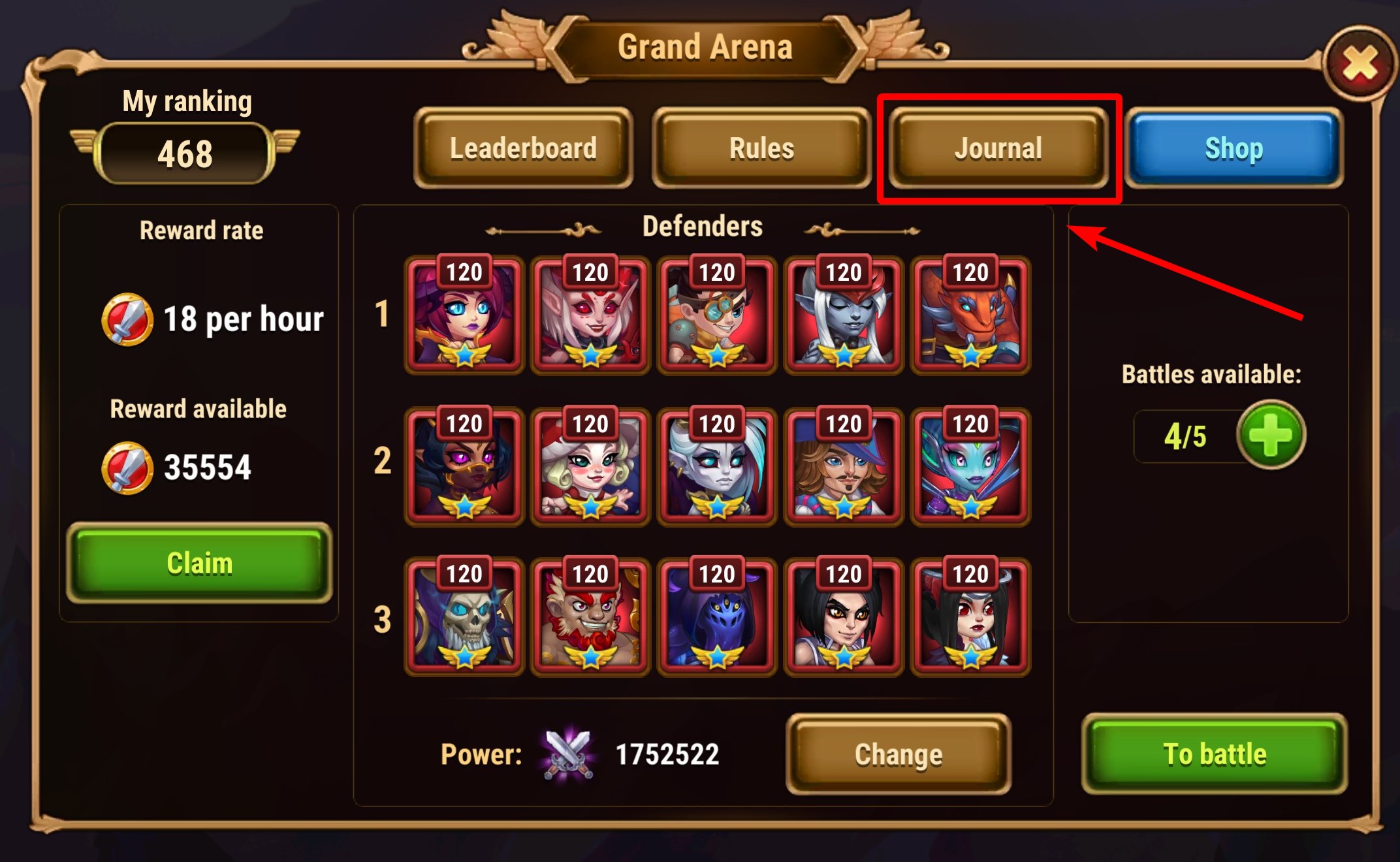Image resolution: width=1400 pixels, height=862 pixels.
Task: Select the blue-skinned mermaid hero in team 2
Action: [970, 466]
